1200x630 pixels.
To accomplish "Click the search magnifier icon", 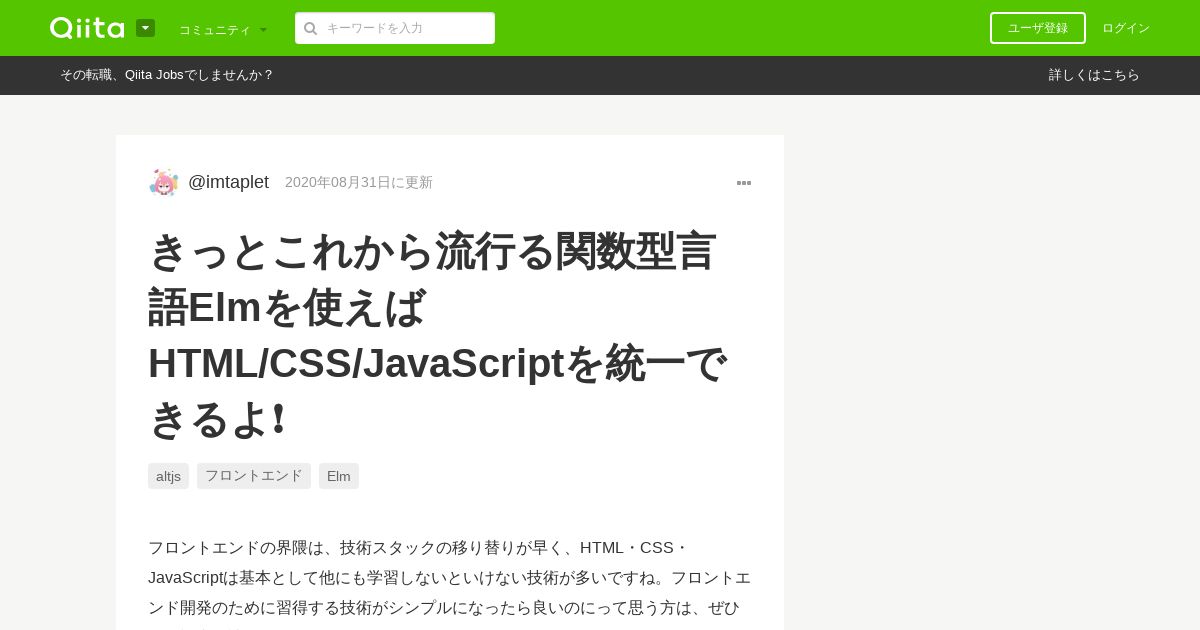I will [x=310, y=28].
